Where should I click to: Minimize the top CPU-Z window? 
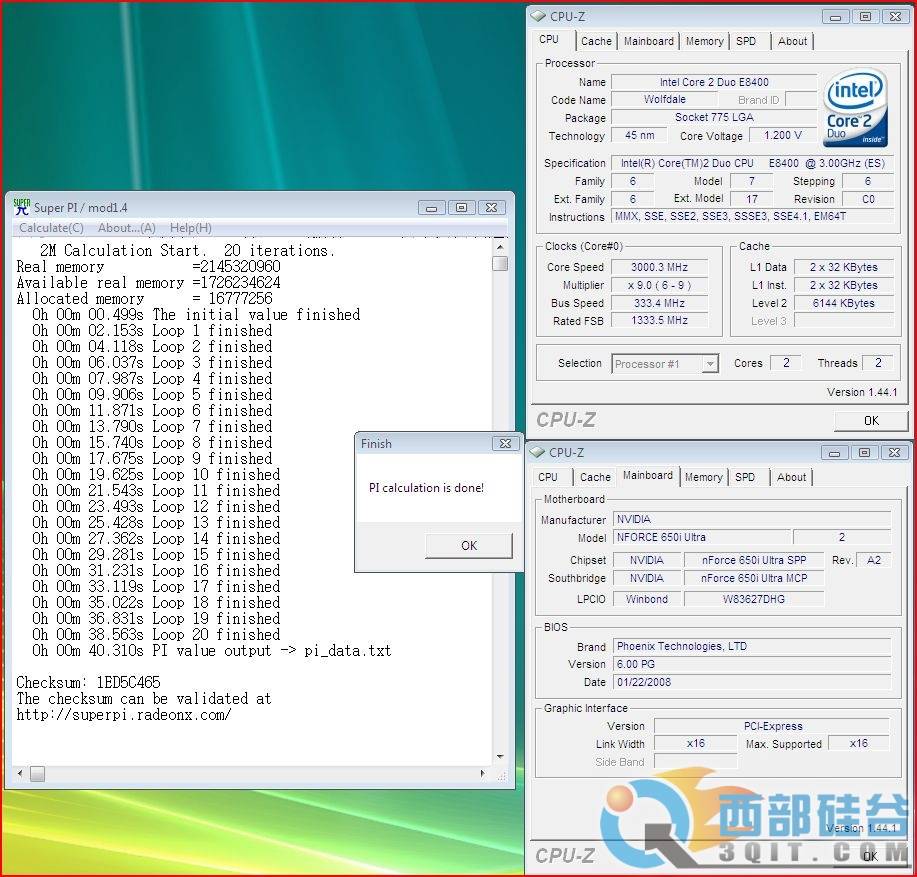click(835, 17)
